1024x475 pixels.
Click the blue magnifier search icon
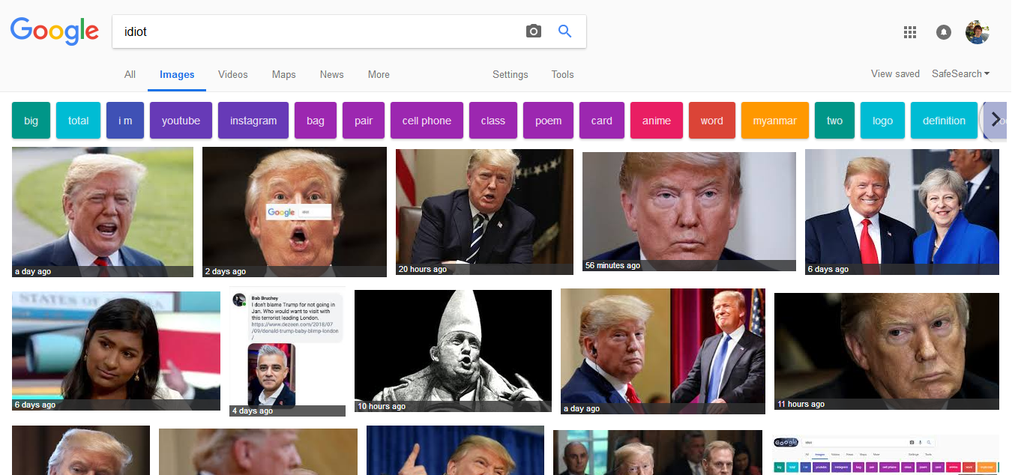tap(565, 31)
